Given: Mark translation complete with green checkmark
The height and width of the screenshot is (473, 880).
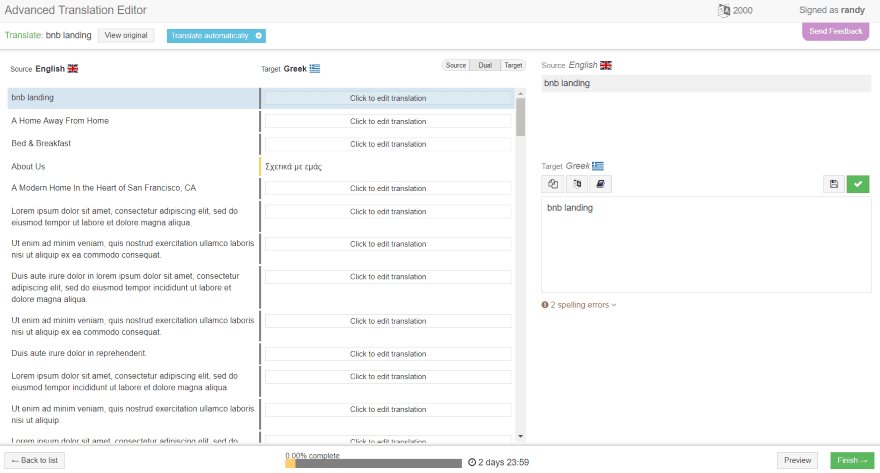Looking at the screenshot, I should tap(858, 184).
